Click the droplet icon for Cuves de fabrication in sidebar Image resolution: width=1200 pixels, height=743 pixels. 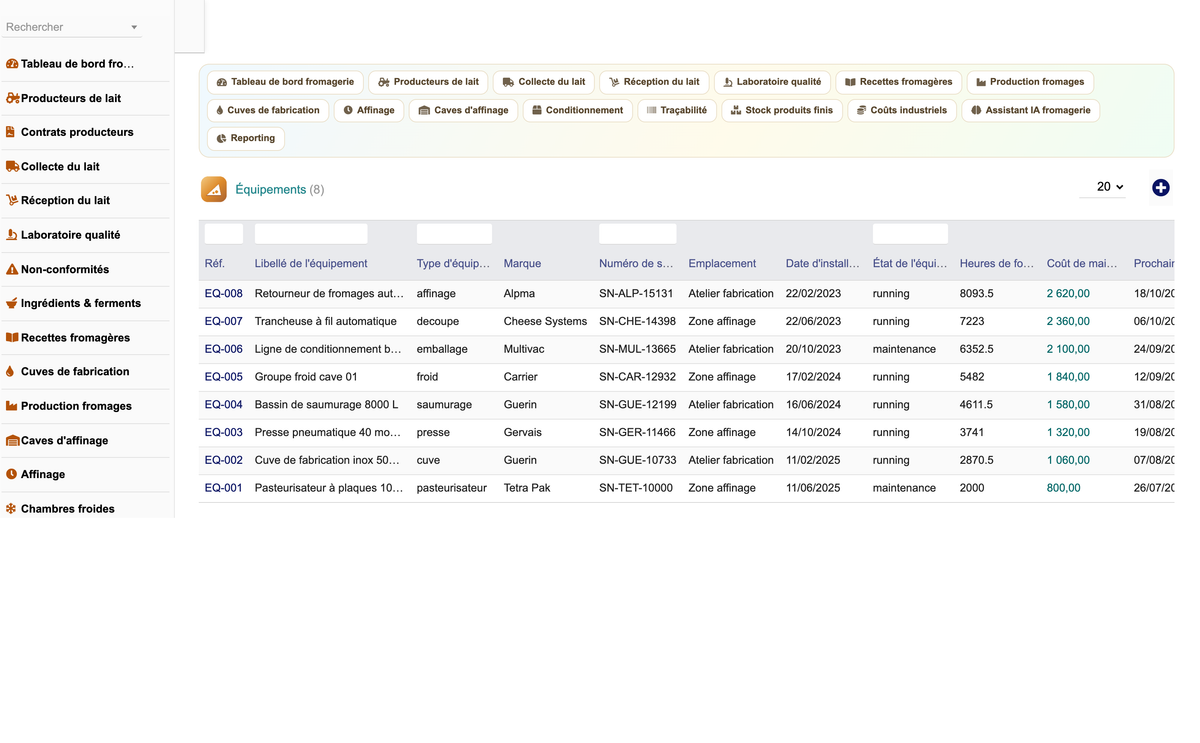point(10,371)
